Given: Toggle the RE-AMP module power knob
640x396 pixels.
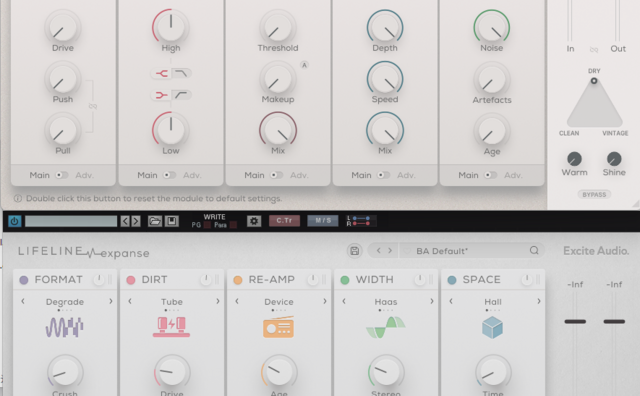Looking at the screenshot, I should click(313, 280).
